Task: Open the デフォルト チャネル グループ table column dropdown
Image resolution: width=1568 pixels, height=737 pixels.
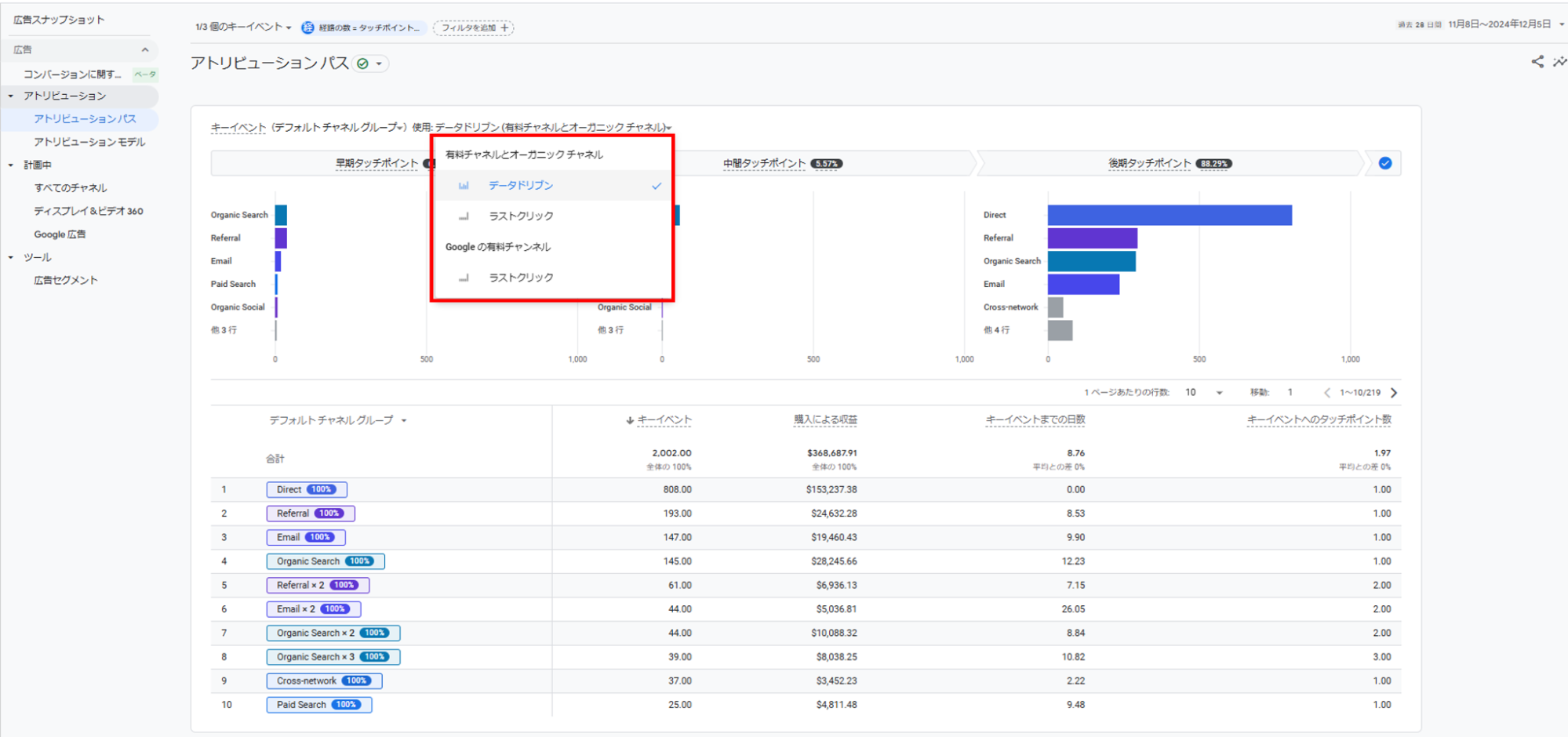Action: (x=338, y=420)
